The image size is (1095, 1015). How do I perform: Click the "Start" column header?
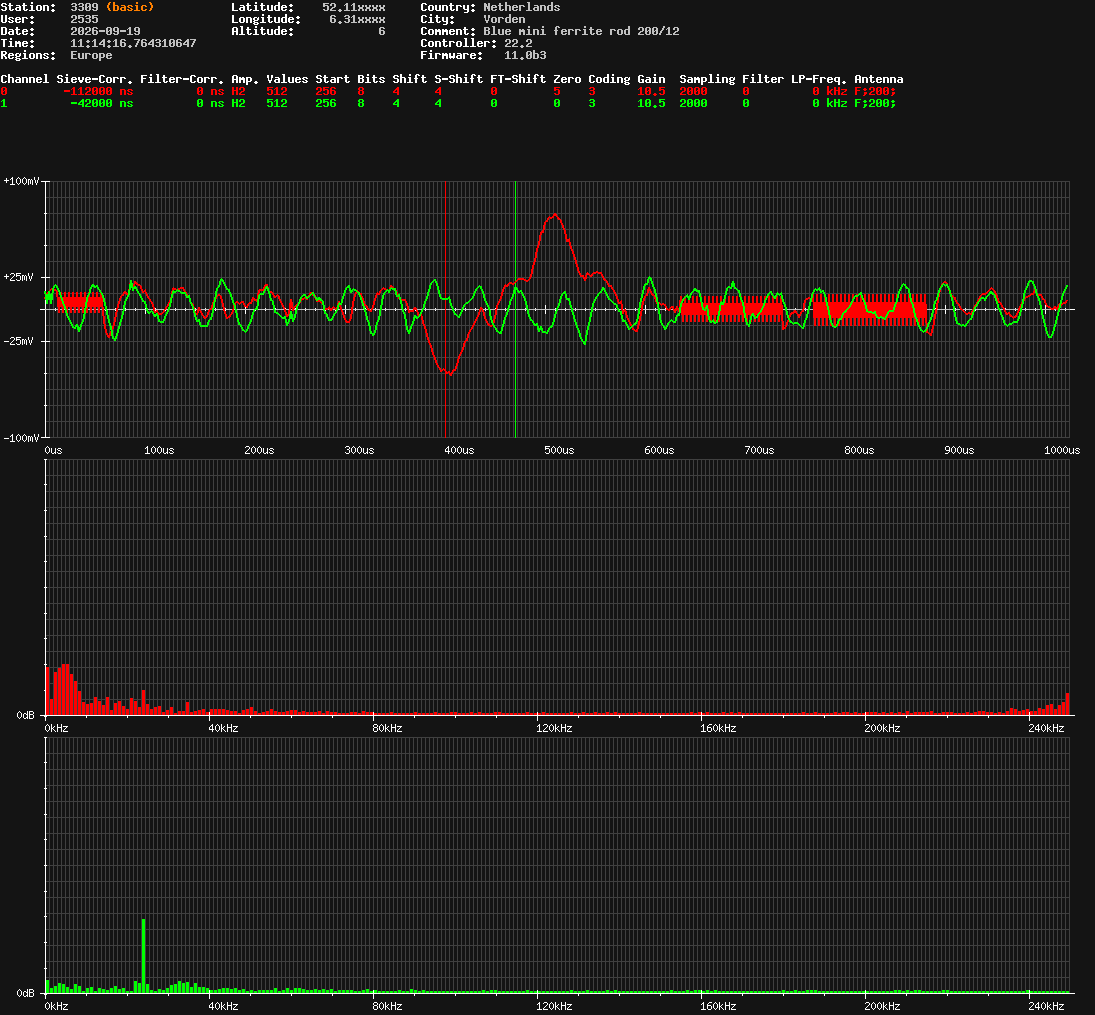click(x=332, y=79)
